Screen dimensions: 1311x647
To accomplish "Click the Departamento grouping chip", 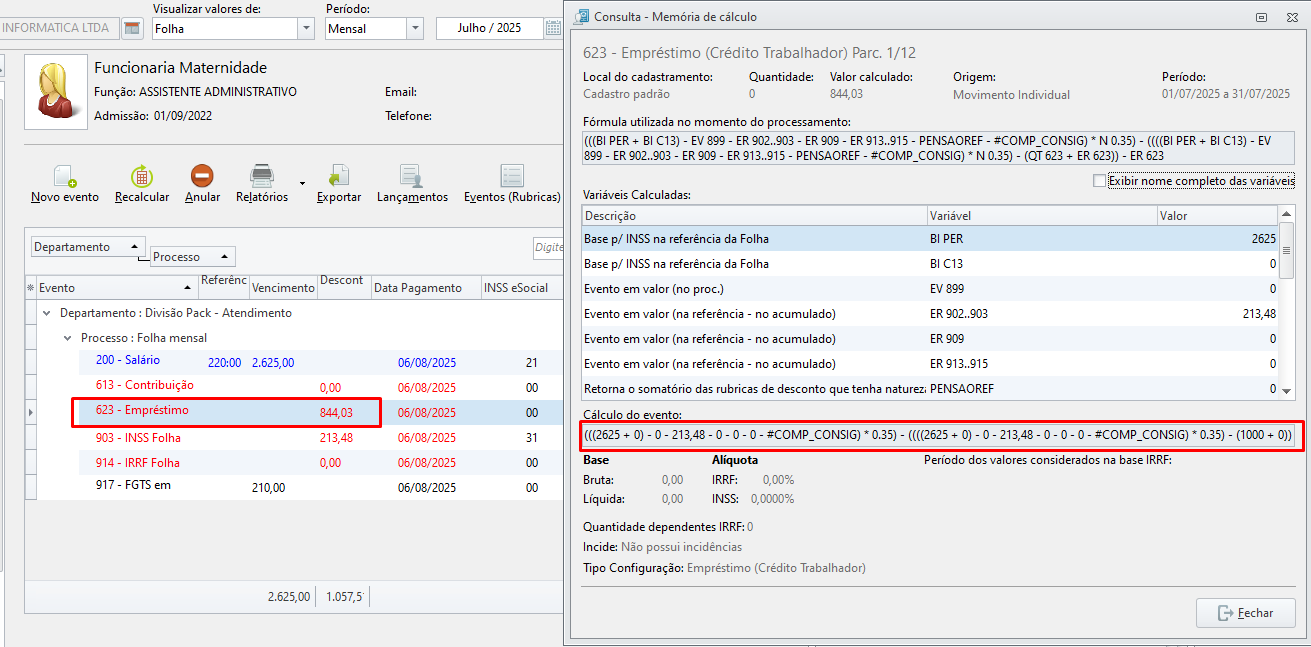I will 88,247.
